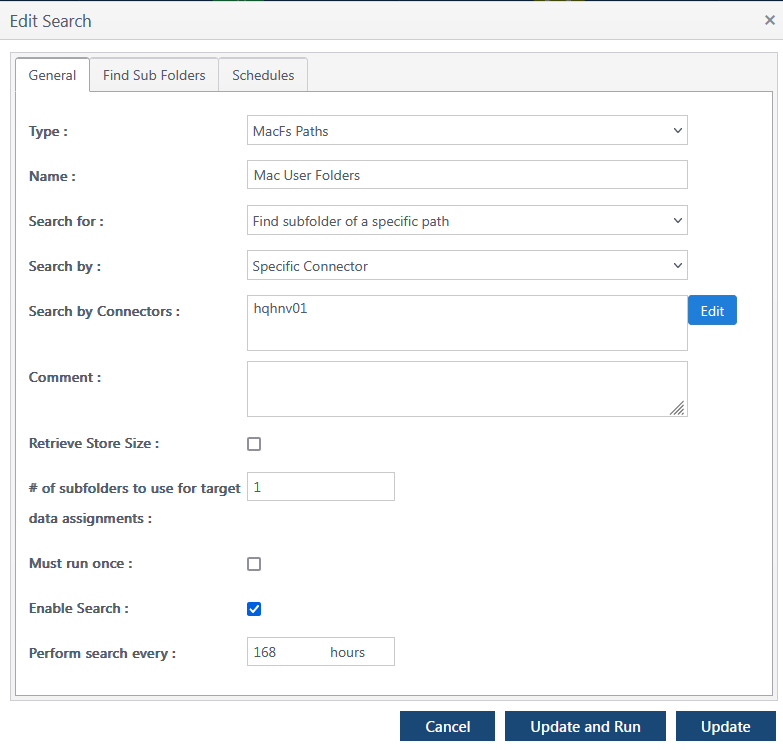Screen dimensions: 783x750
Task: Click the Update button
Action: (725, 727)
